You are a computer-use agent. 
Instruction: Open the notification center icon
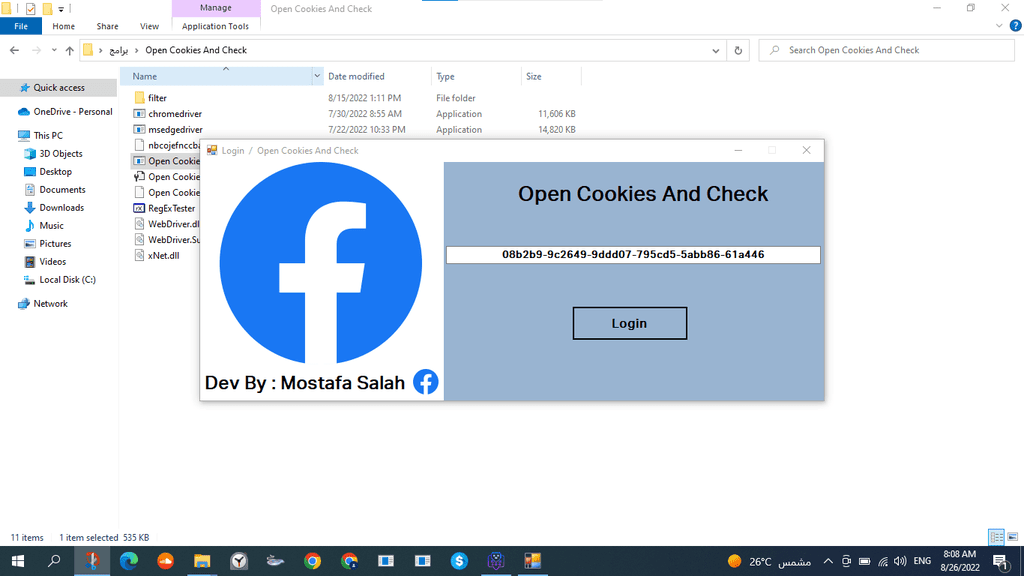(x=1000, y=561)
